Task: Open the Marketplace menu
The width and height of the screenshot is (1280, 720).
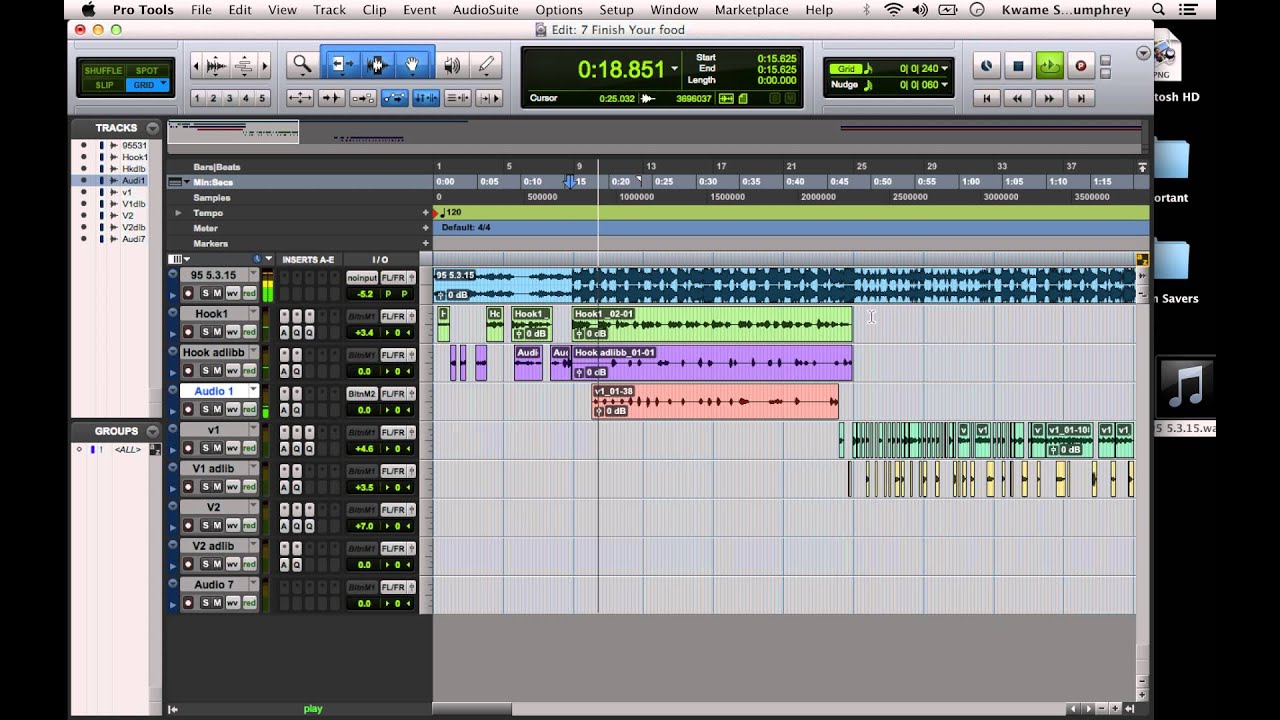Action: coord(750,10)
